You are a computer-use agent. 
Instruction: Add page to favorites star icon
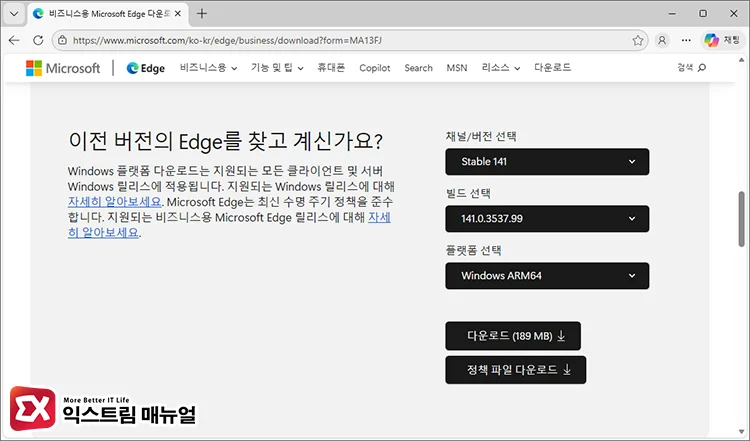click(638, 40)
